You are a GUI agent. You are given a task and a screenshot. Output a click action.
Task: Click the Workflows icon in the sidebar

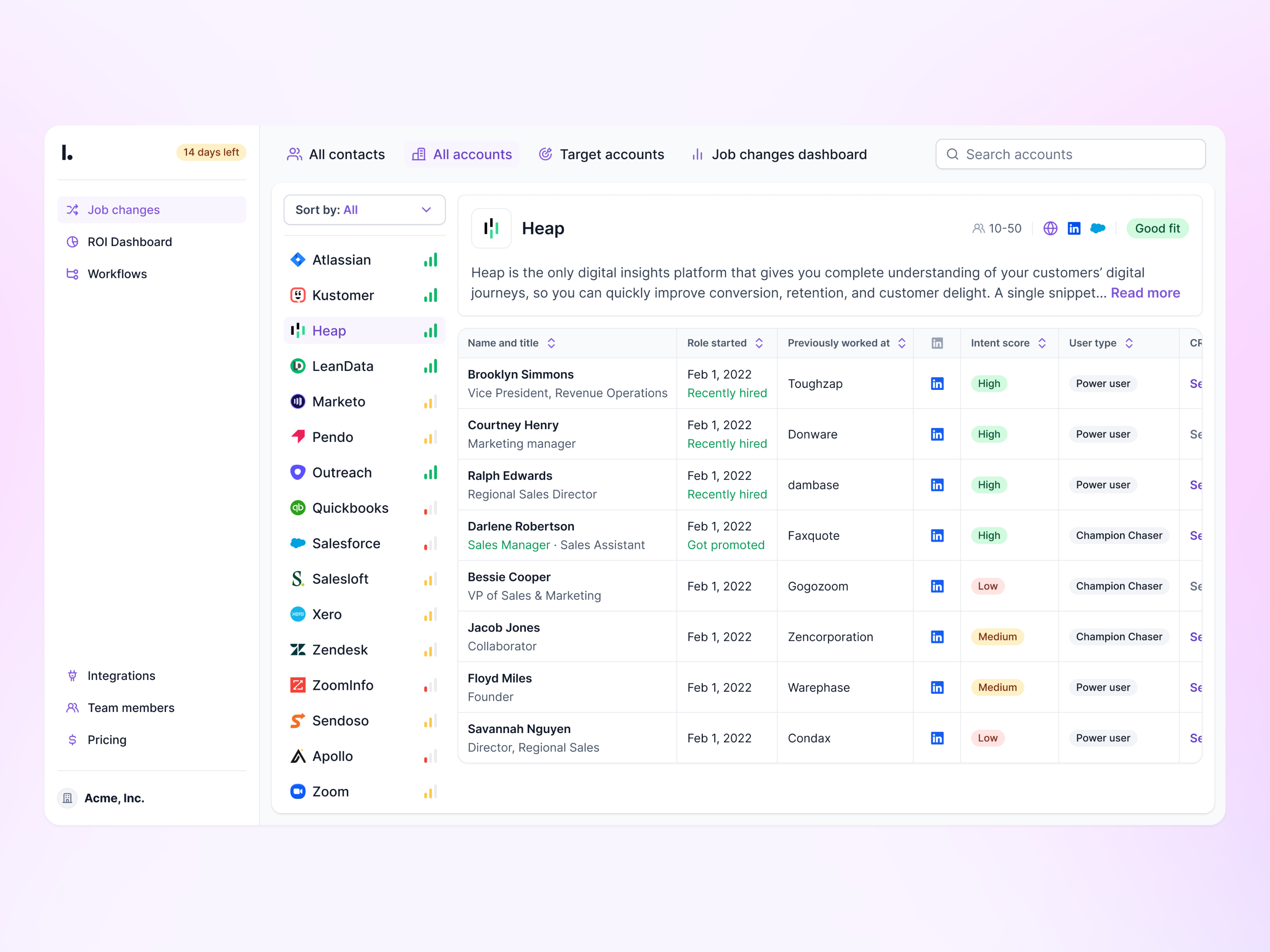coord(72,274)
